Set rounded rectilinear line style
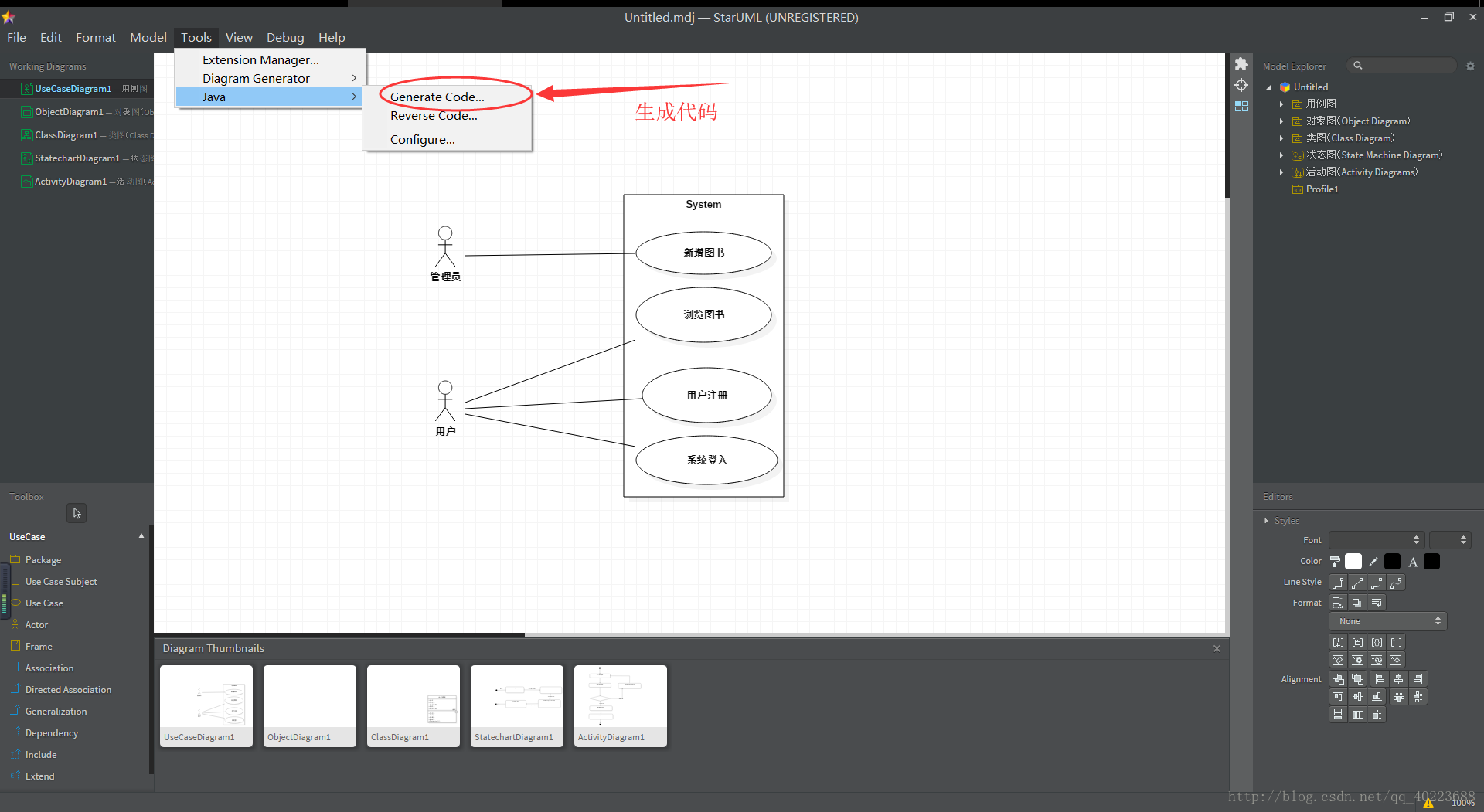 coord(1377,583)
